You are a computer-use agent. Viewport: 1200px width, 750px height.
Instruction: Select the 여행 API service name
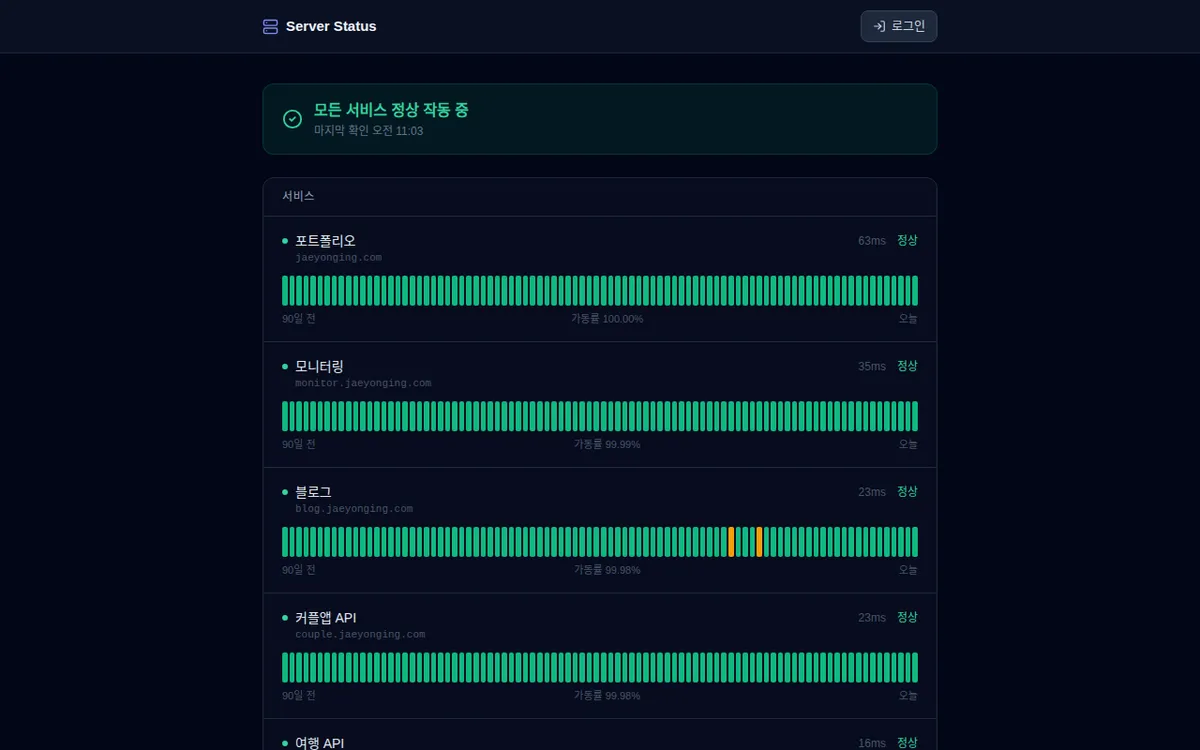[319, 743]
